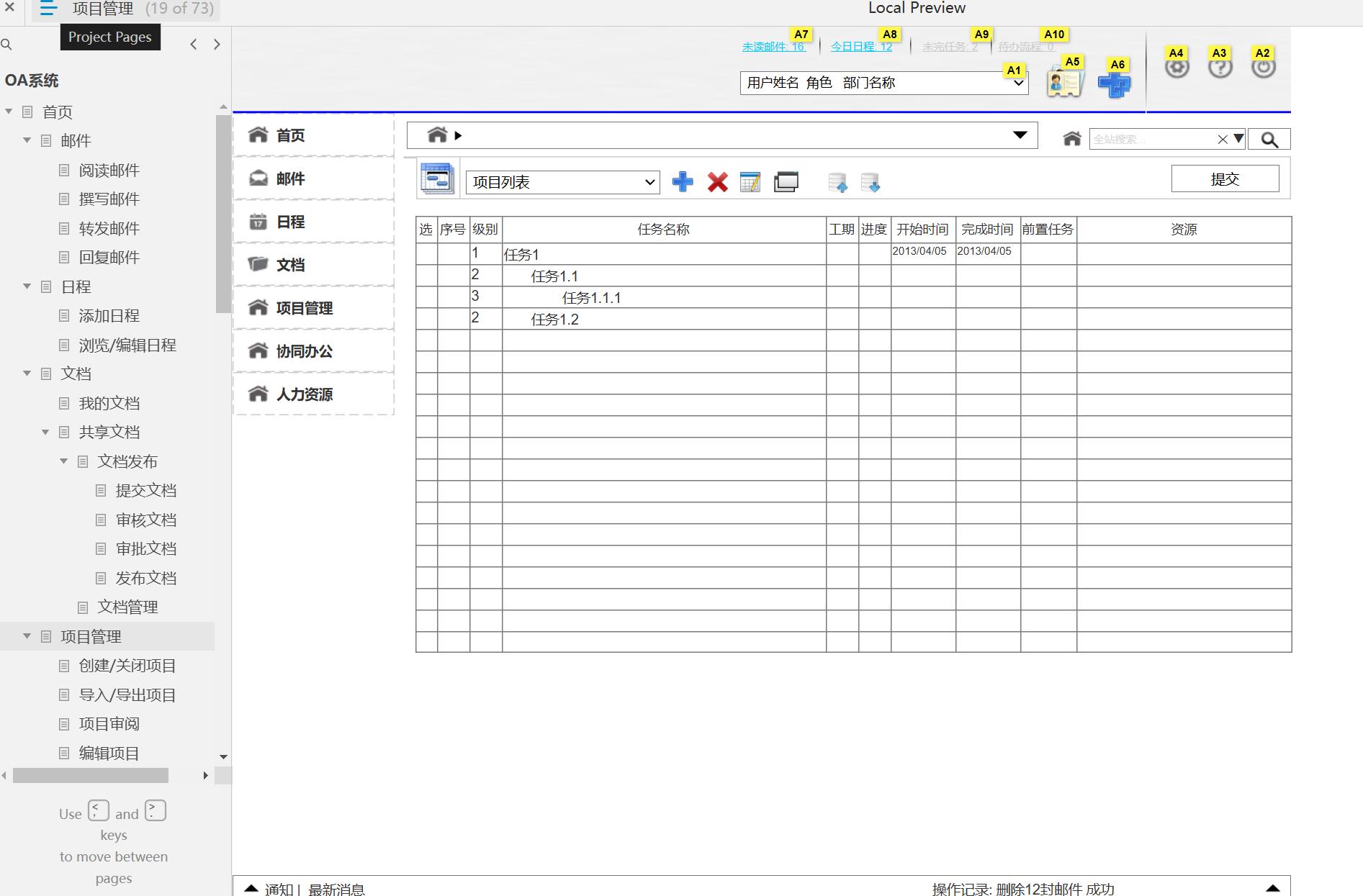Open the calendar edit toolbar icon
Screen dimensions: 1363x896
click(750, 182)
